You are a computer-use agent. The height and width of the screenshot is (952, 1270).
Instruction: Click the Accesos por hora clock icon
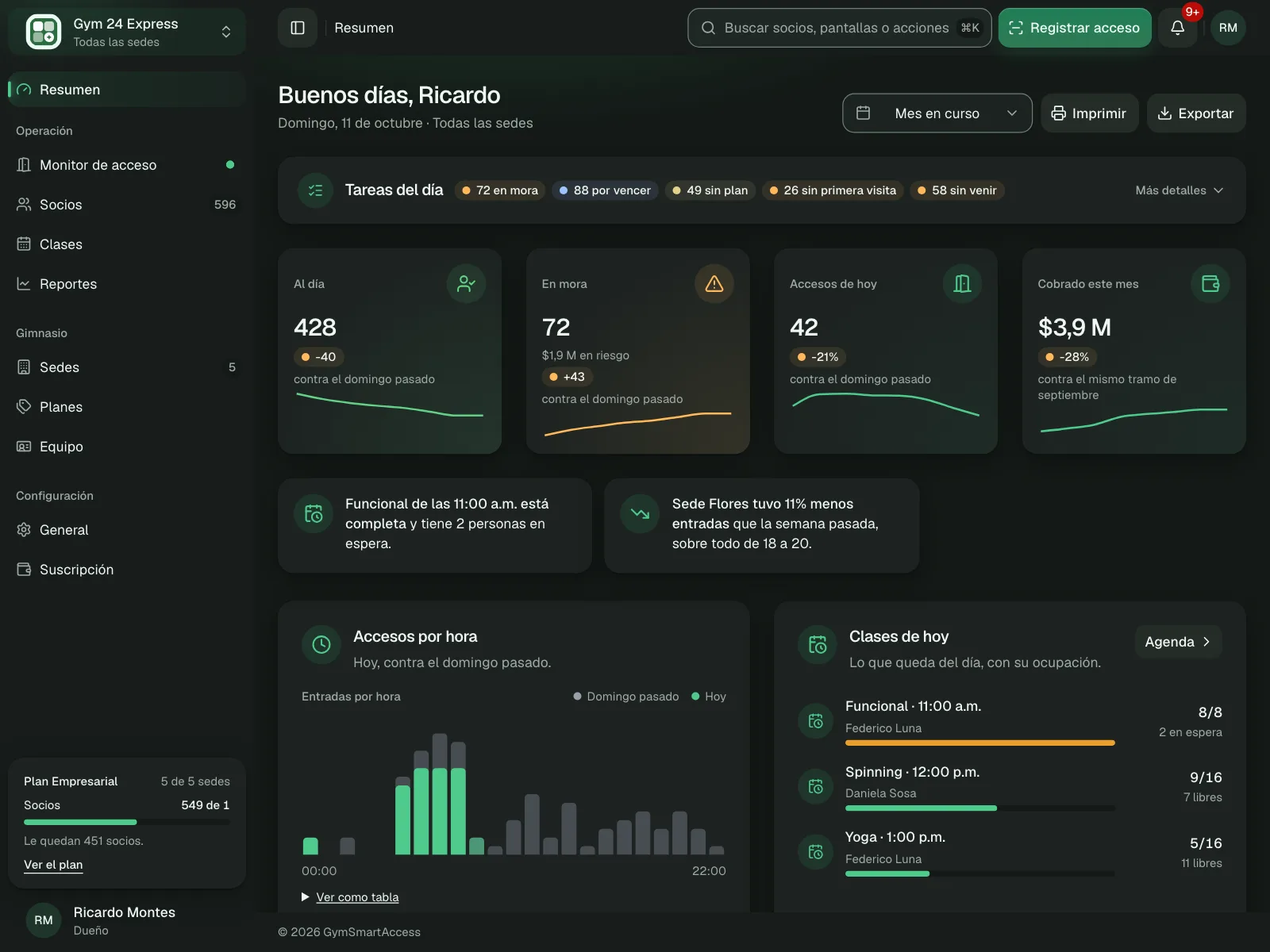[321, 644]
